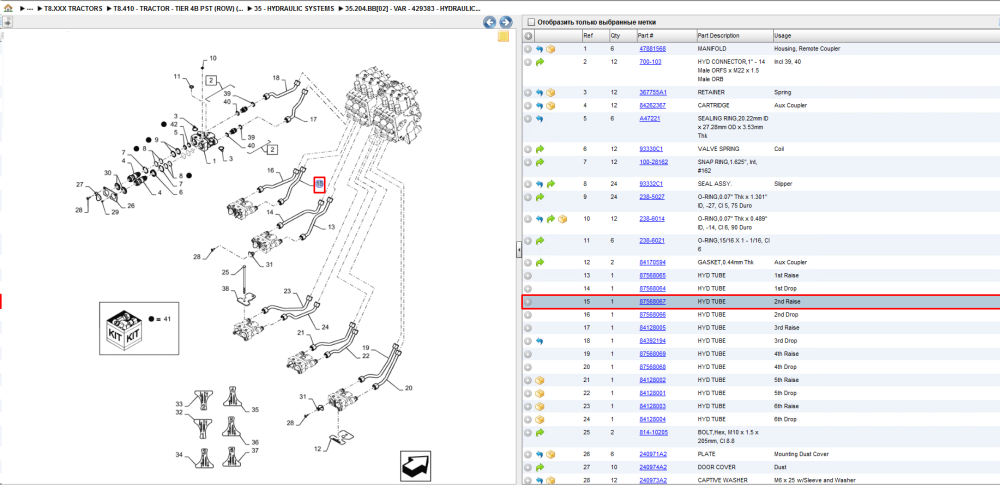This screenshot has height=485, width=1000.
Task: Open T8.410 TRACTOR TIER 4B breadcrumb
Action: [x=178, y=8]
